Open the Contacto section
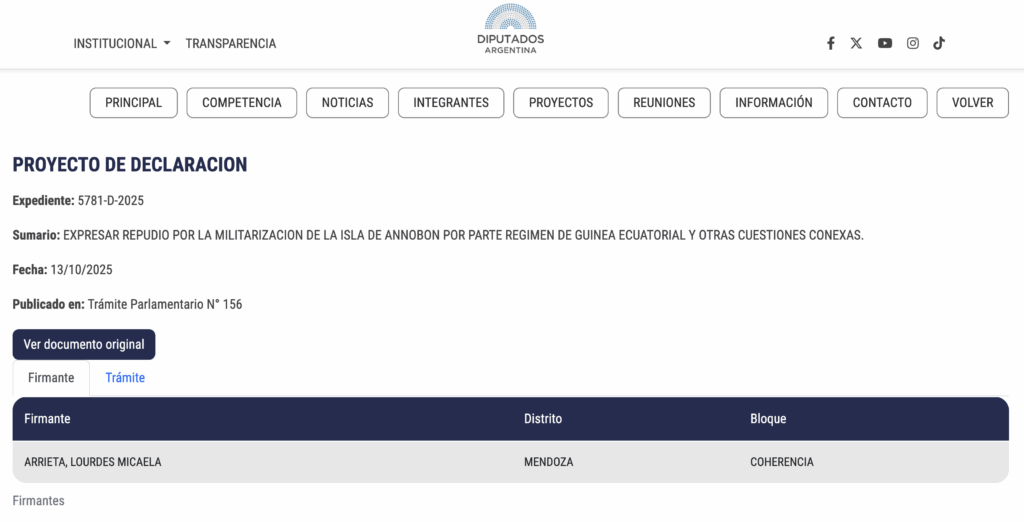Viewport: 1024px width, 522px height. (x=882, y=102)
